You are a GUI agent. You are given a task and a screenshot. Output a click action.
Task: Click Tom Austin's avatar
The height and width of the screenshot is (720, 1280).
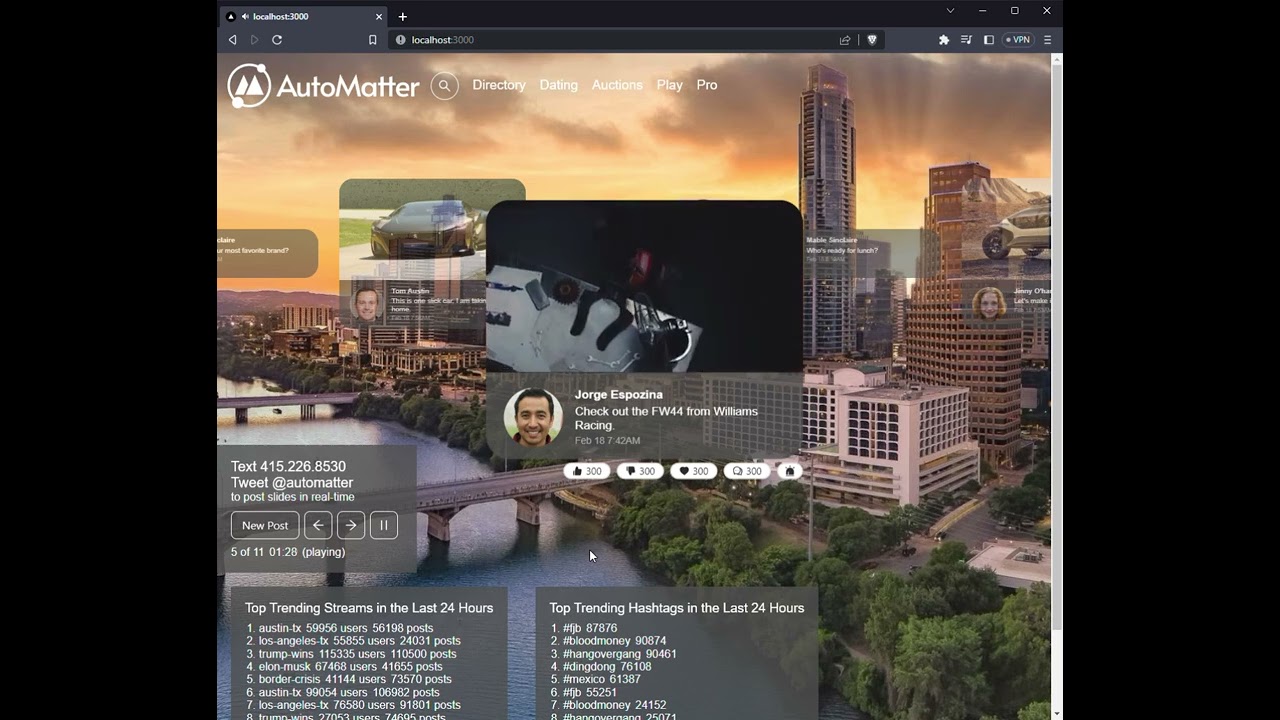tap(367, 304)
